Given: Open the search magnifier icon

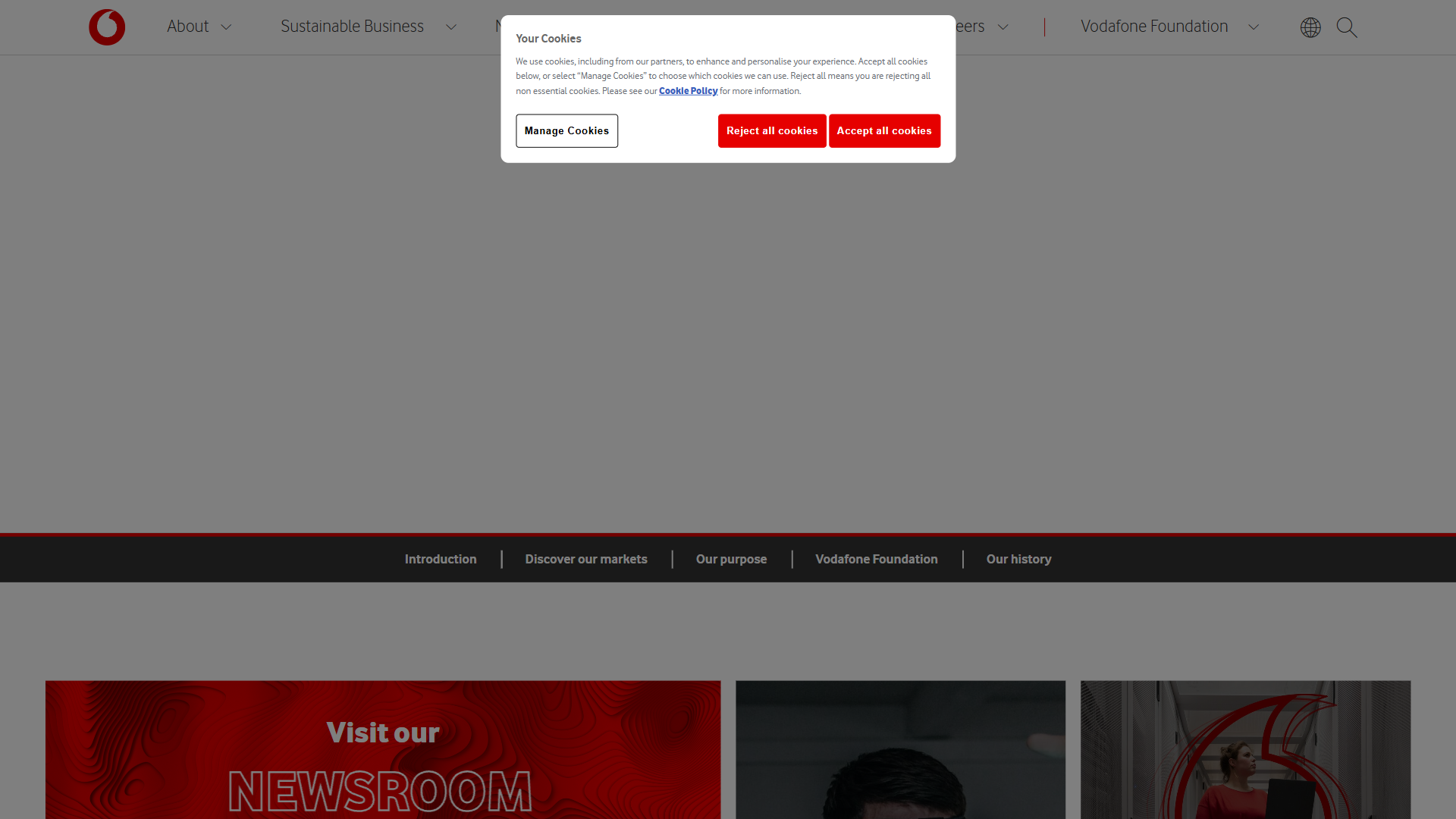Looking at the screenshot, I should pyautogui.click(x=1347, y=27).
